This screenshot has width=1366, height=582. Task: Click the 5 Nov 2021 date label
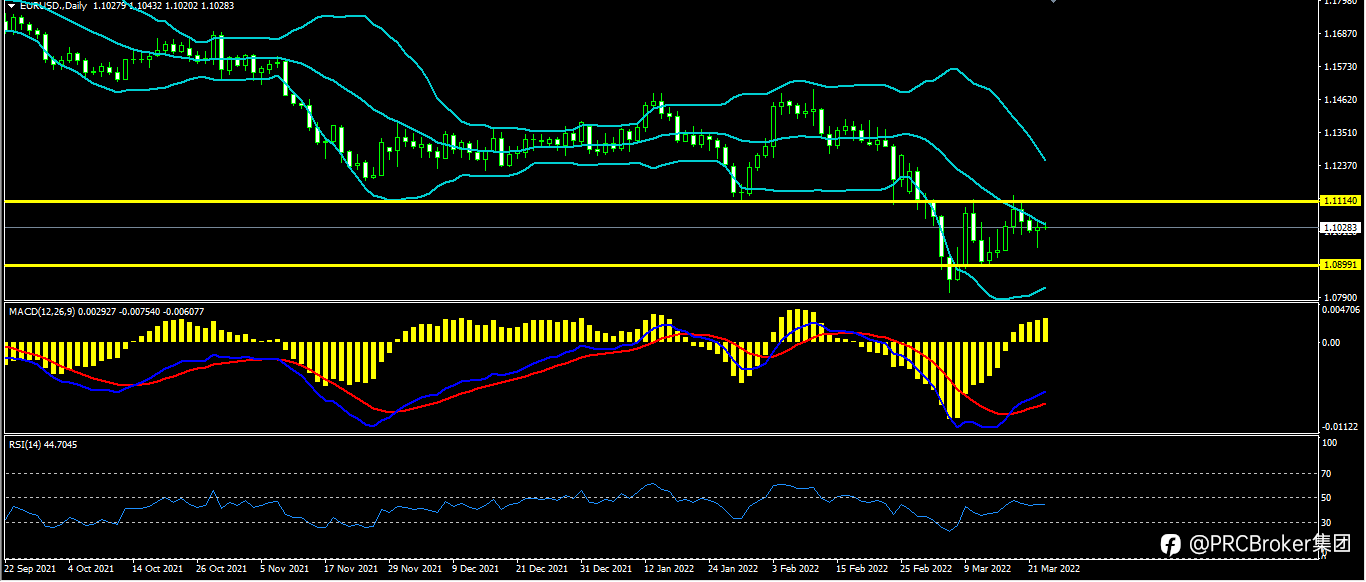[285, 569]
